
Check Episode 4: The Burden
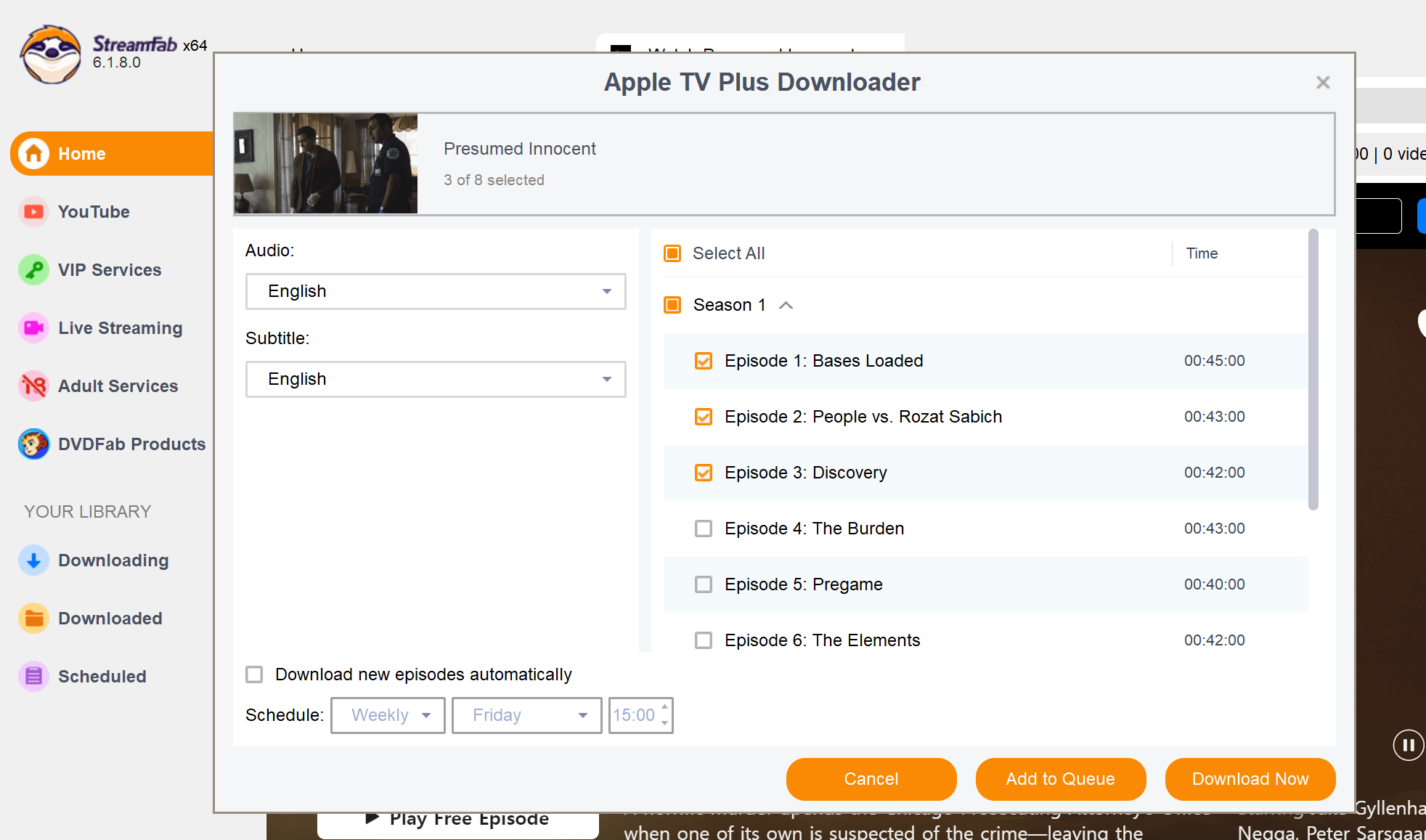coord(704,529)
